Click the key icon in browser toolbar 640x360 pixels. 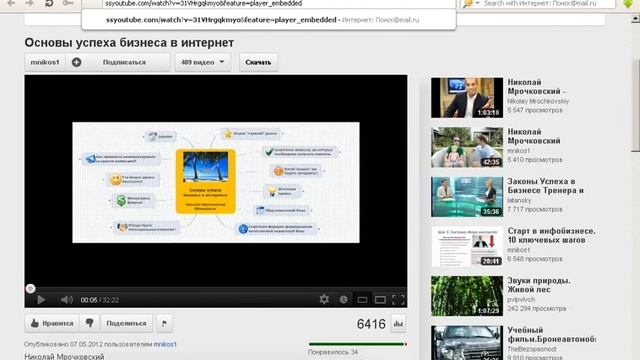[x=68, y=3]
